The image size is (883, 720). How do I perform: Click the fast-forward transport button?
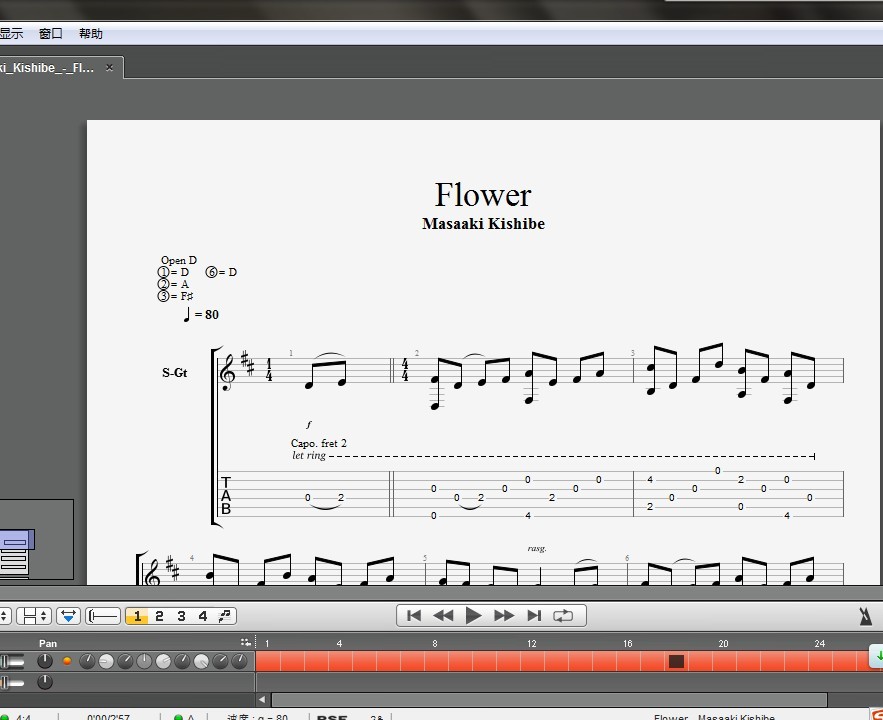(503, 615)
